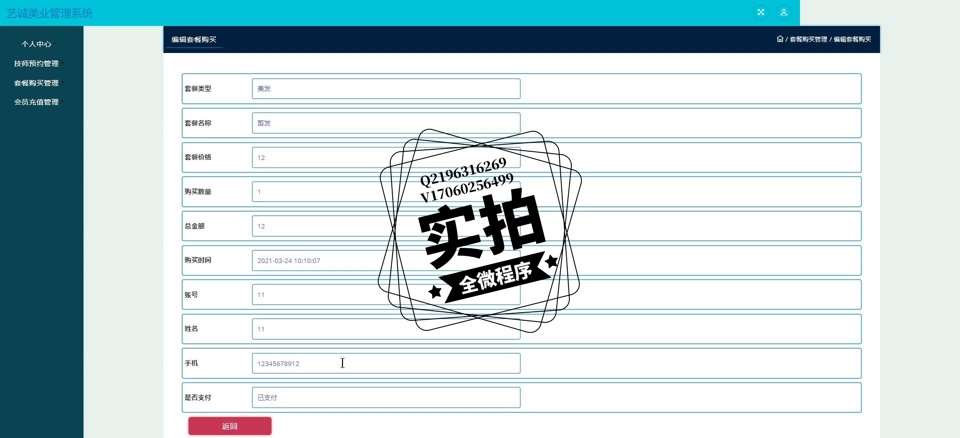This screenshot has width=960, height=438.
Task: Click the fullscreen toggle icon in header
Action: (x=761, y=13)
